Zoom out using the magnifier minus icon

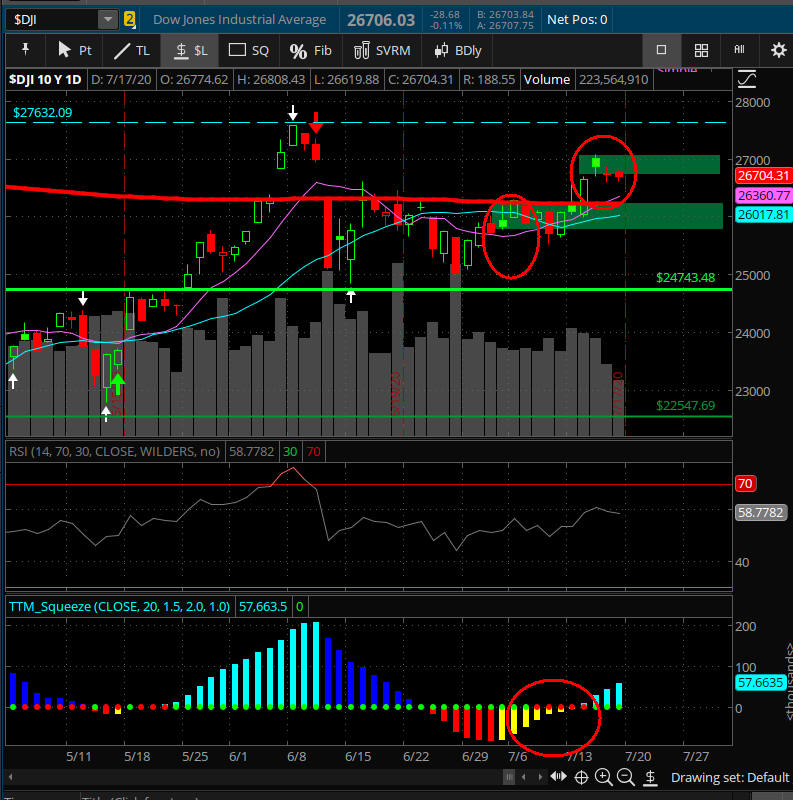tap(626, 777)
